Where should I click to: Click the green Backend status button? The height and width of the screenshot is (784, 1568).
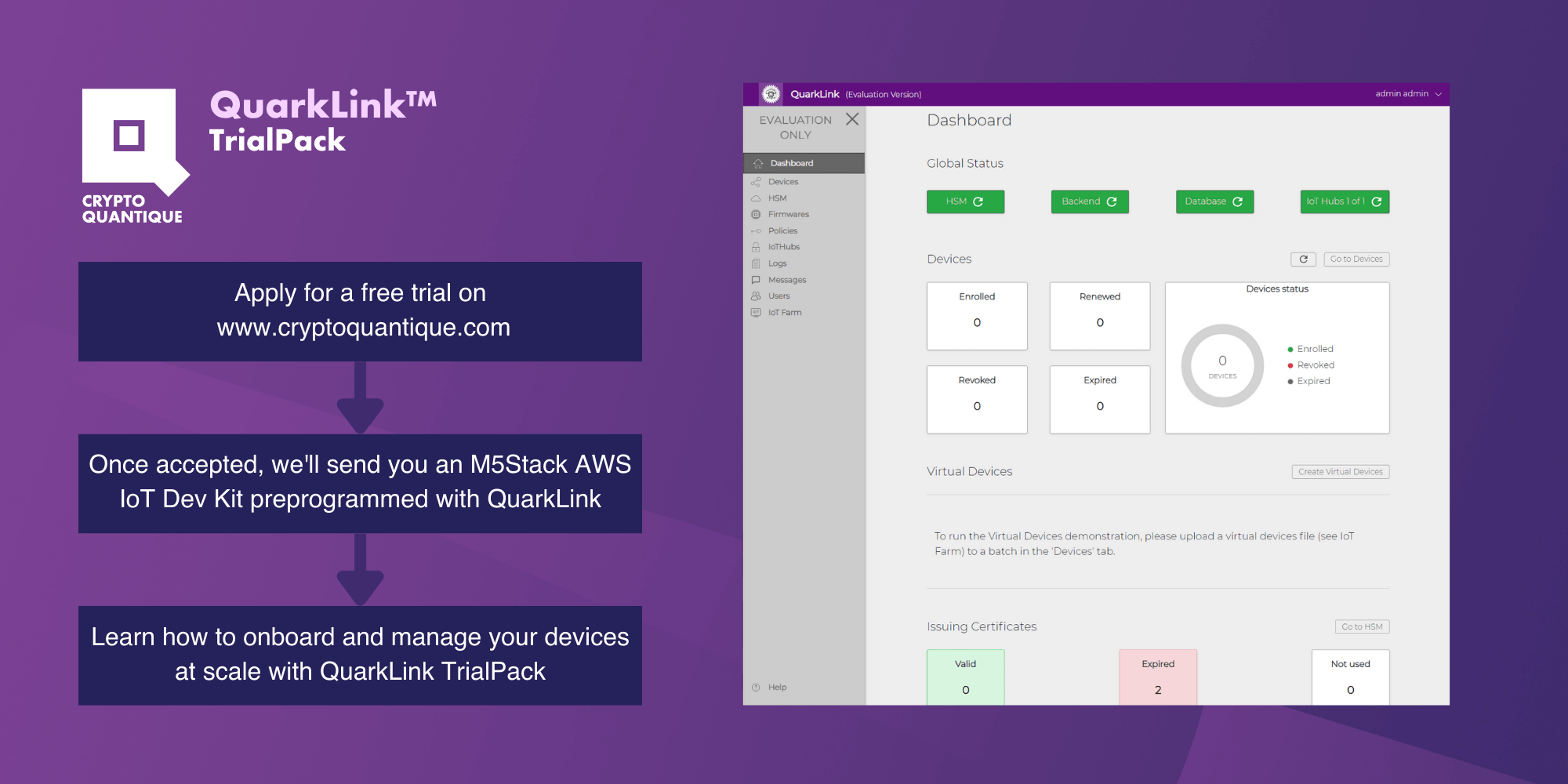coord(1090,201)
